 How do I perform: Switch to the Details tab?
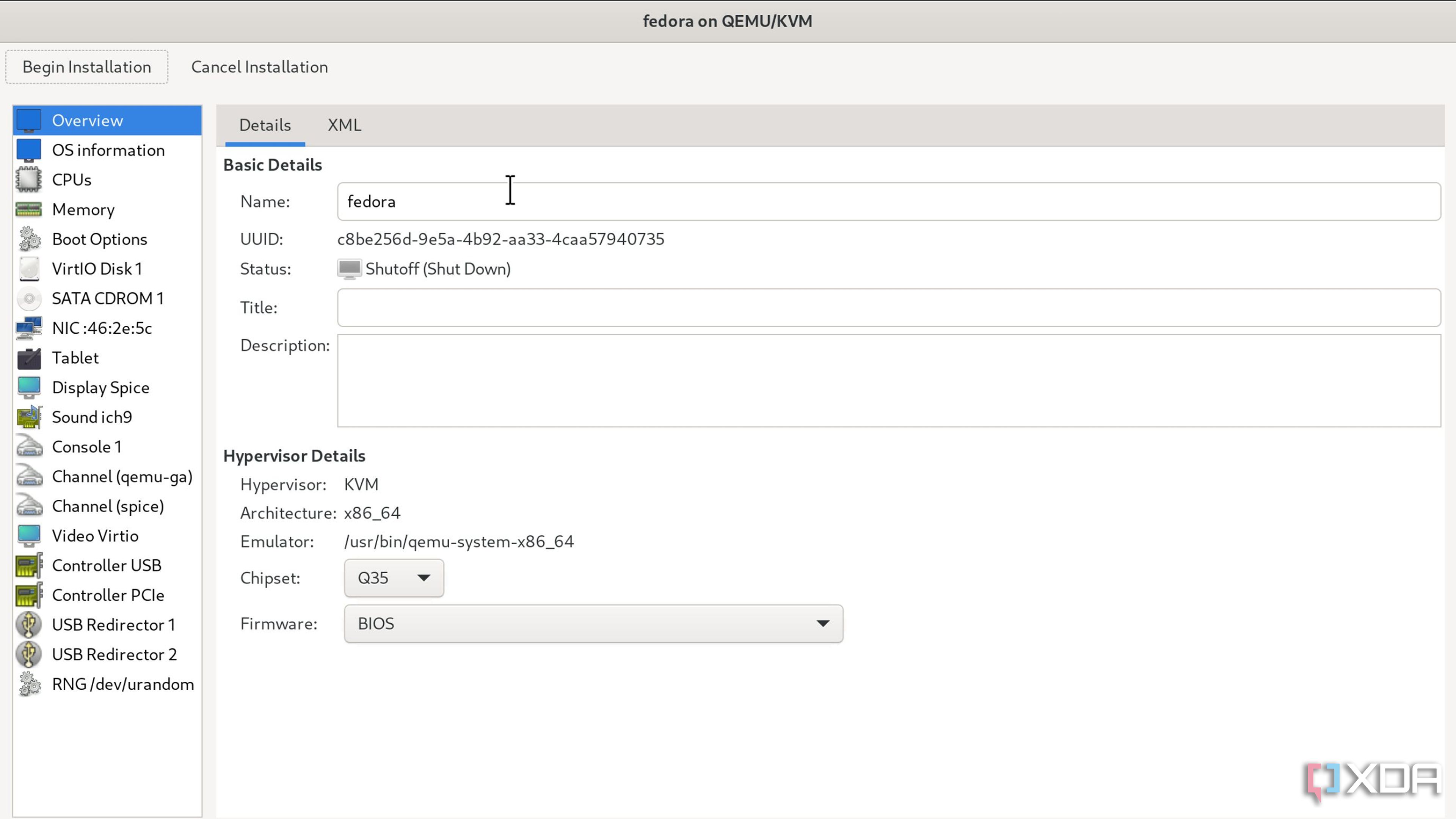[265, 125]
